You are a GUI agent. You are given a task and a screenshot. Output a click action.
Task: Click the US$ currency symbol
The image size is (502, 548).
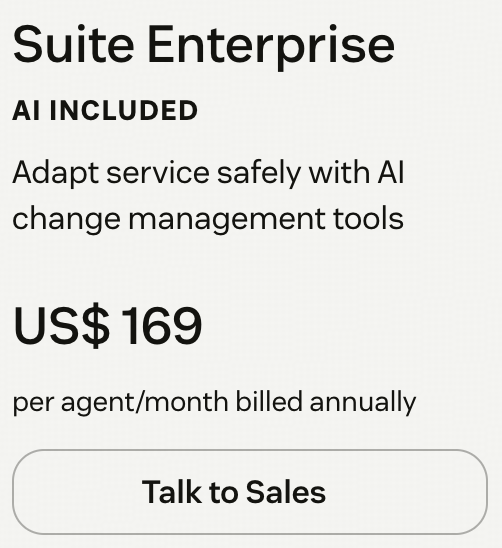61,326
